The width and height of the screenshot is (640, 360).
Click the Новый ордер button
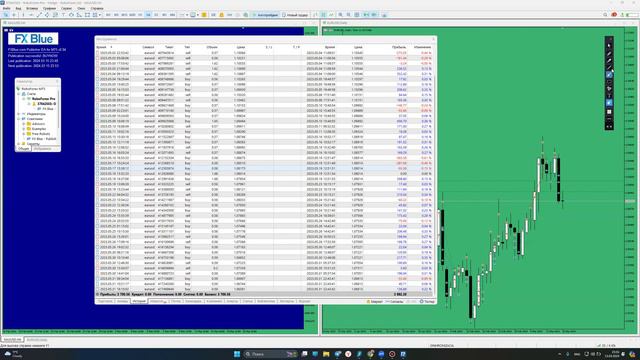pyautogui.click(x=295, y=15)
